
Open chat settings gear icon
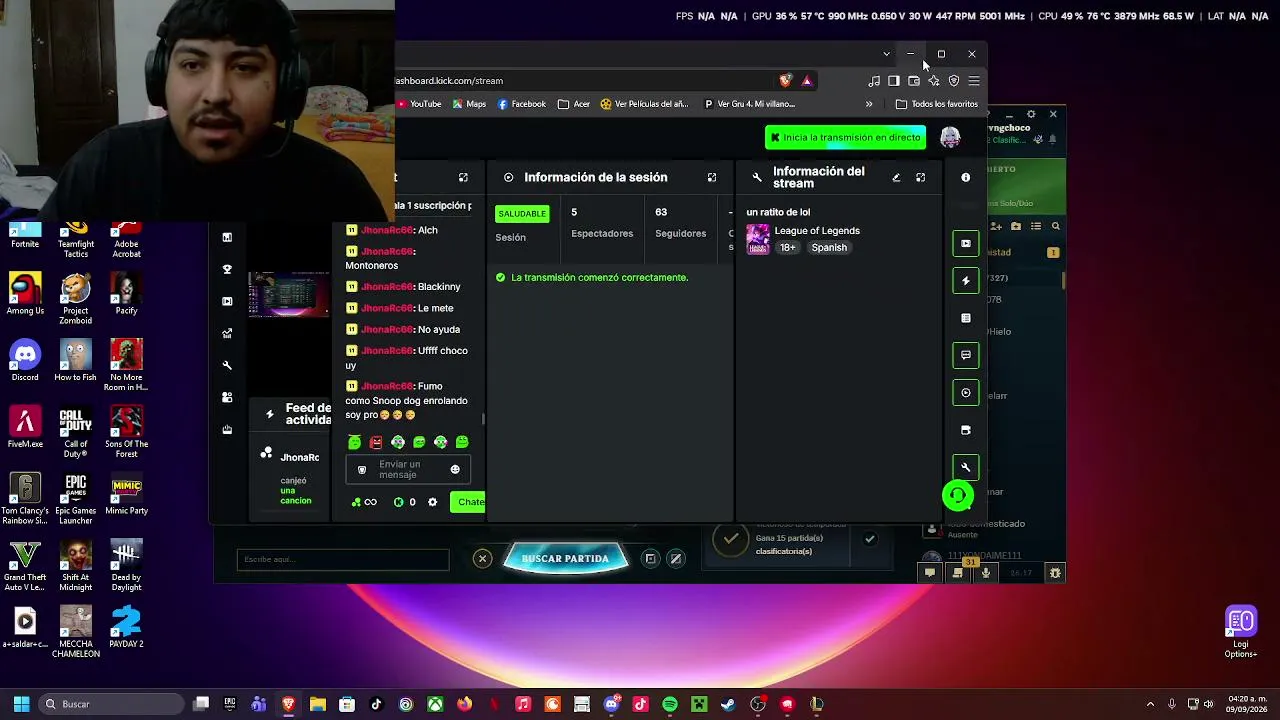click(x=433, y=502)
